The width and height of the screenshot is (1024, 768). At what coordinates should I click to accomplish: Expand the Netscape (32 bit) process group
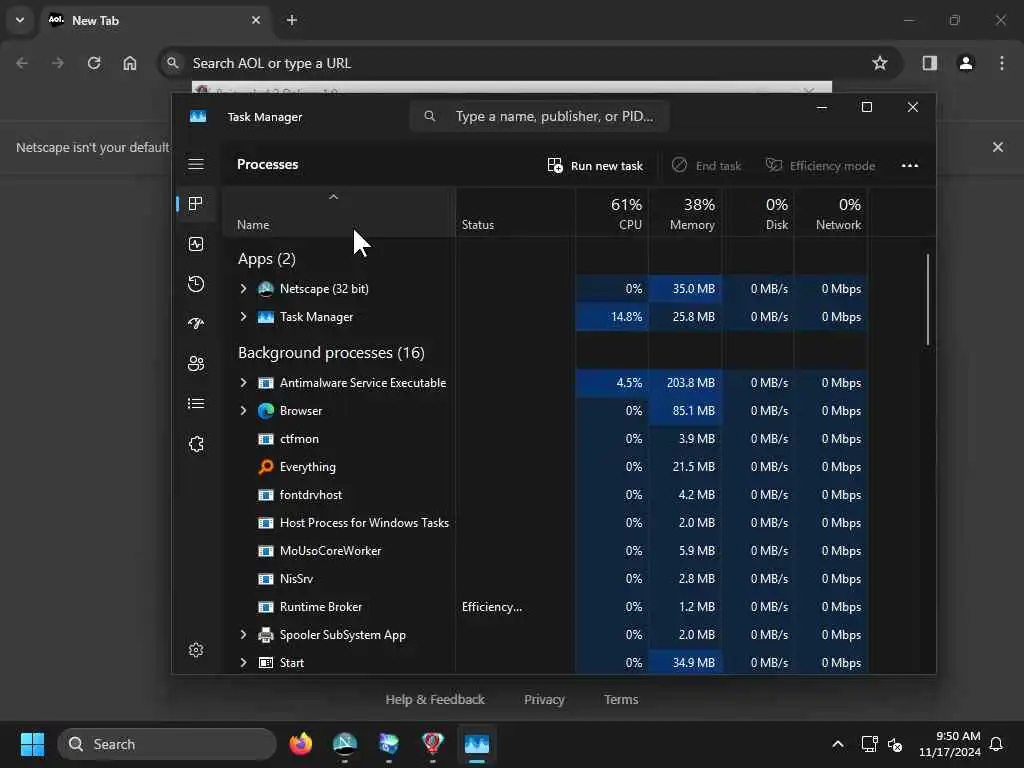click(243, 289)
